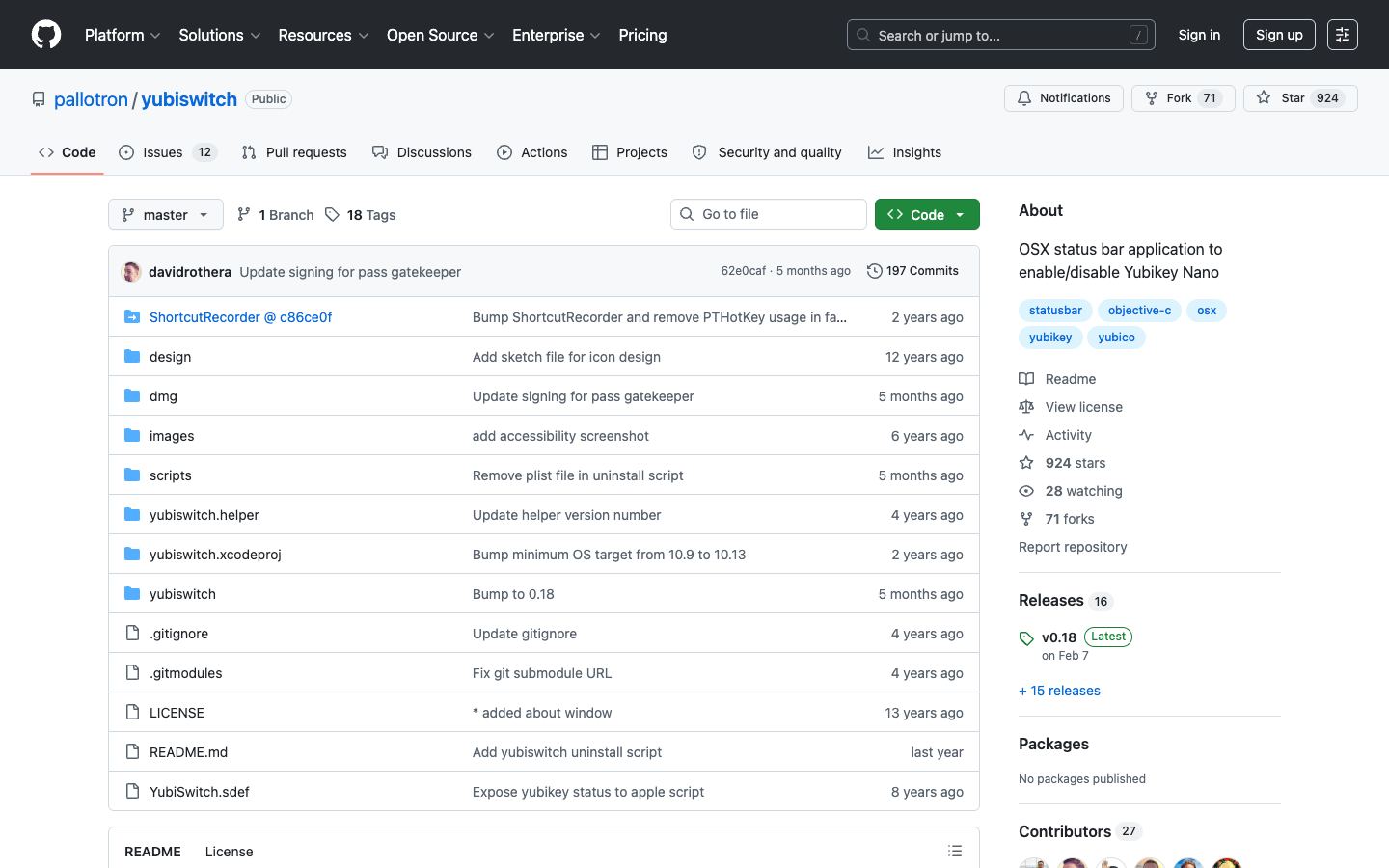
Task: Click the GitHub logo icon
Action: tap(46, 35)
